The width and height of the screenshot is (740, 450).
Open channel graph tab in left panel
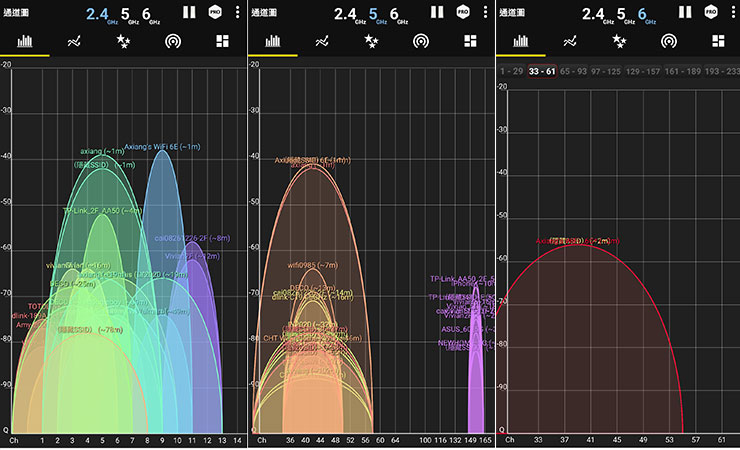pos(25,42)
